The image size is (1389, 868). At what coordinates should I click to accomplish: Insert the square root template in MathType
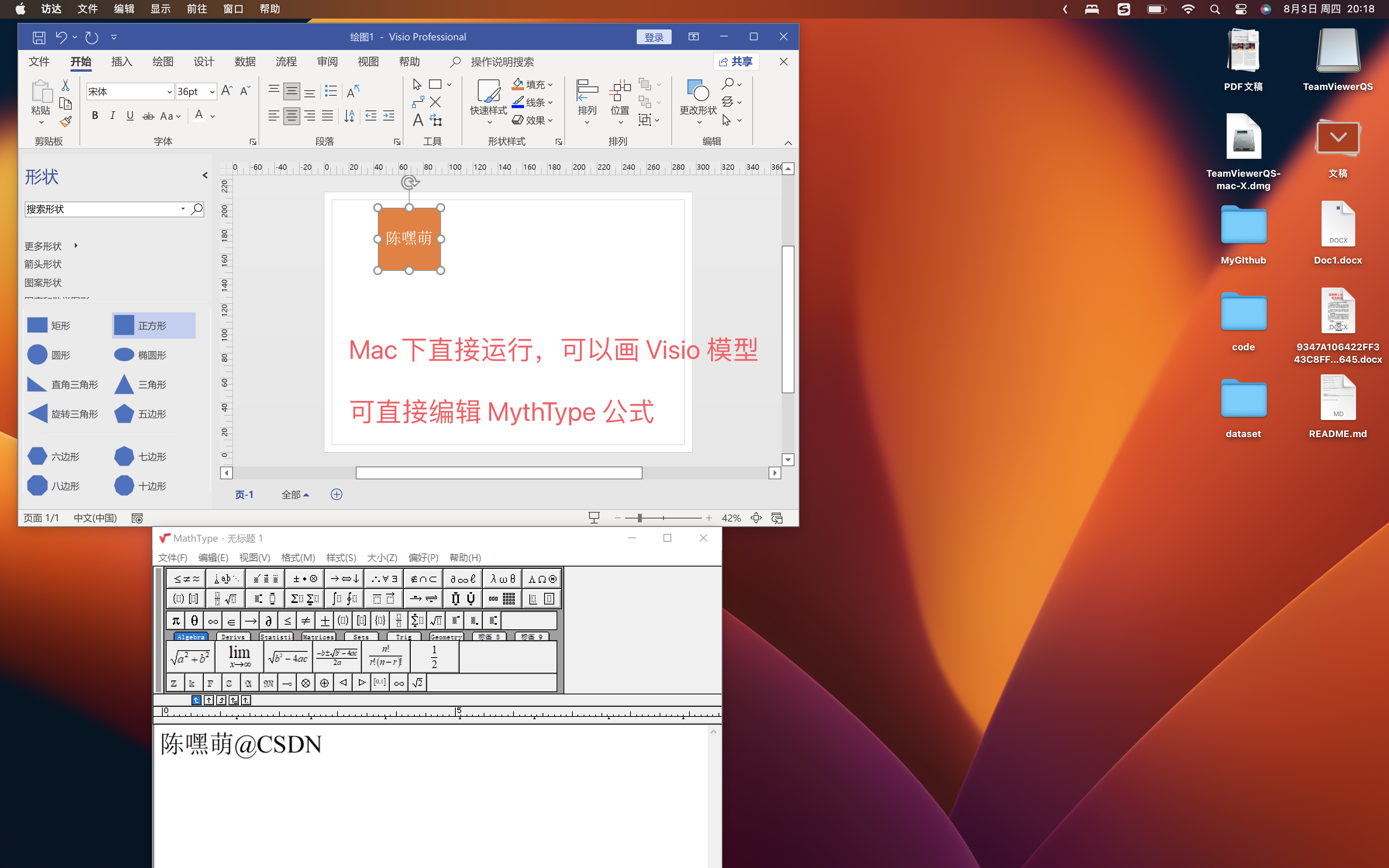click(x=436, y=620)
